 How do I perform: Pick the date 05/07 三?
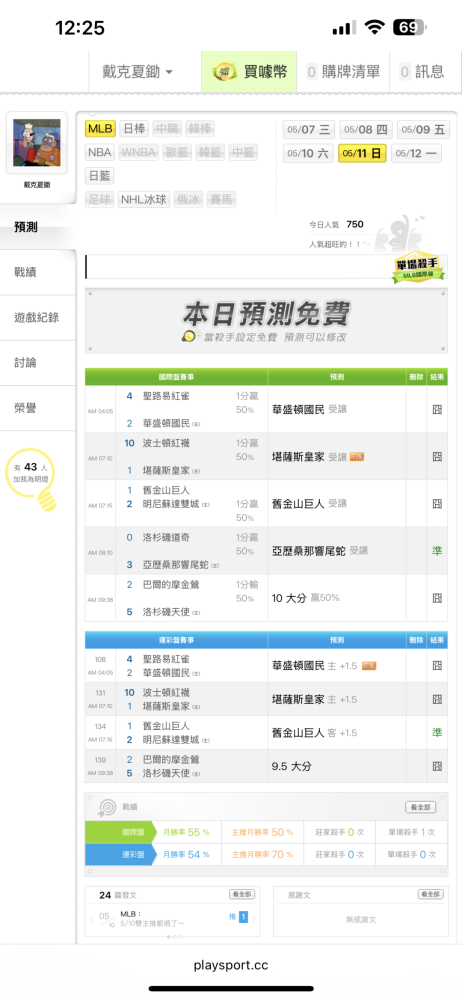pyautogui.click(x=308, y=130)
